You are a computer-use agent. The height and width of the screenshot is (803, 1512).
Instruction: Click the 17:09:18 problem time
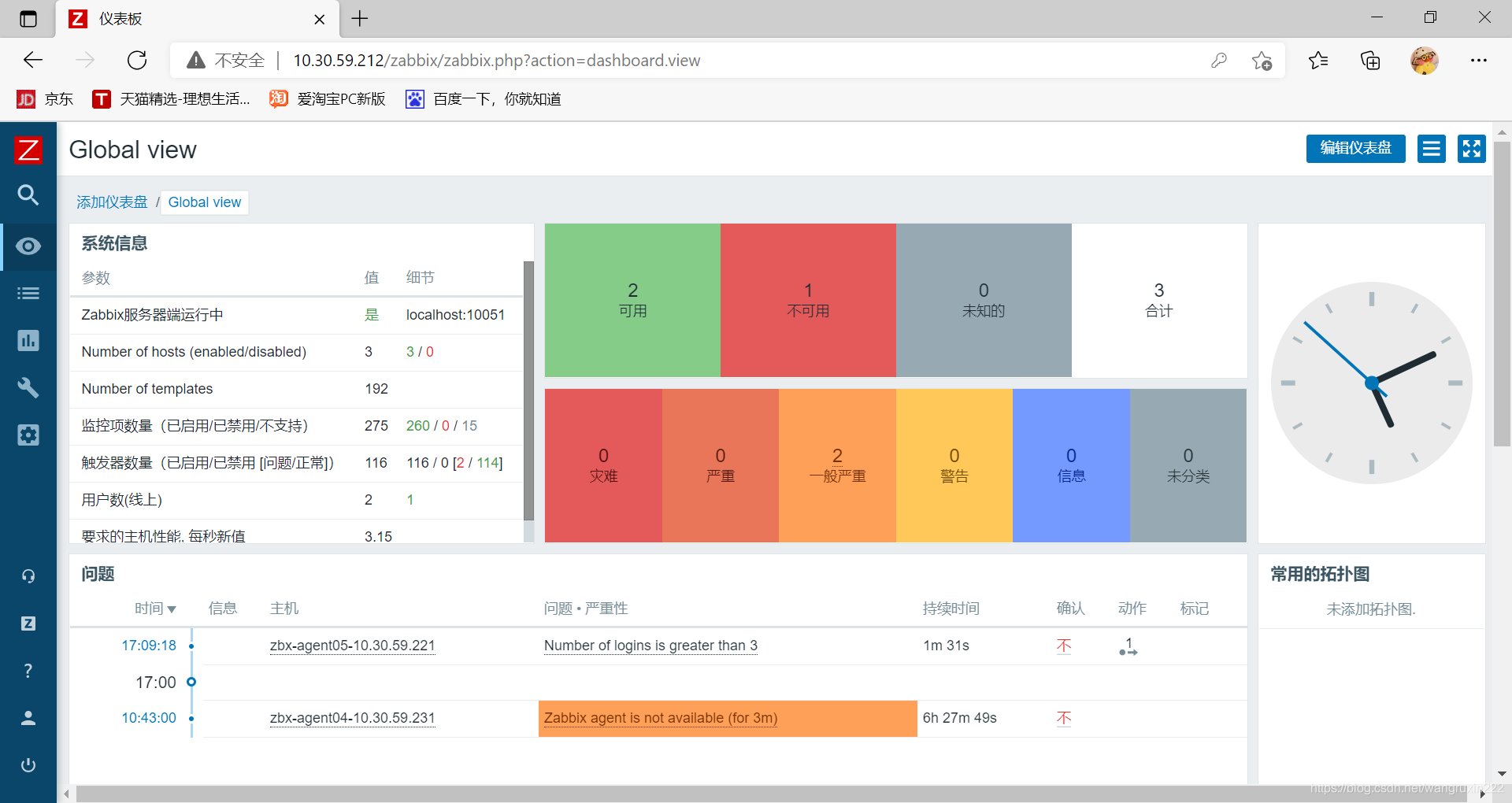click(149, 646)
